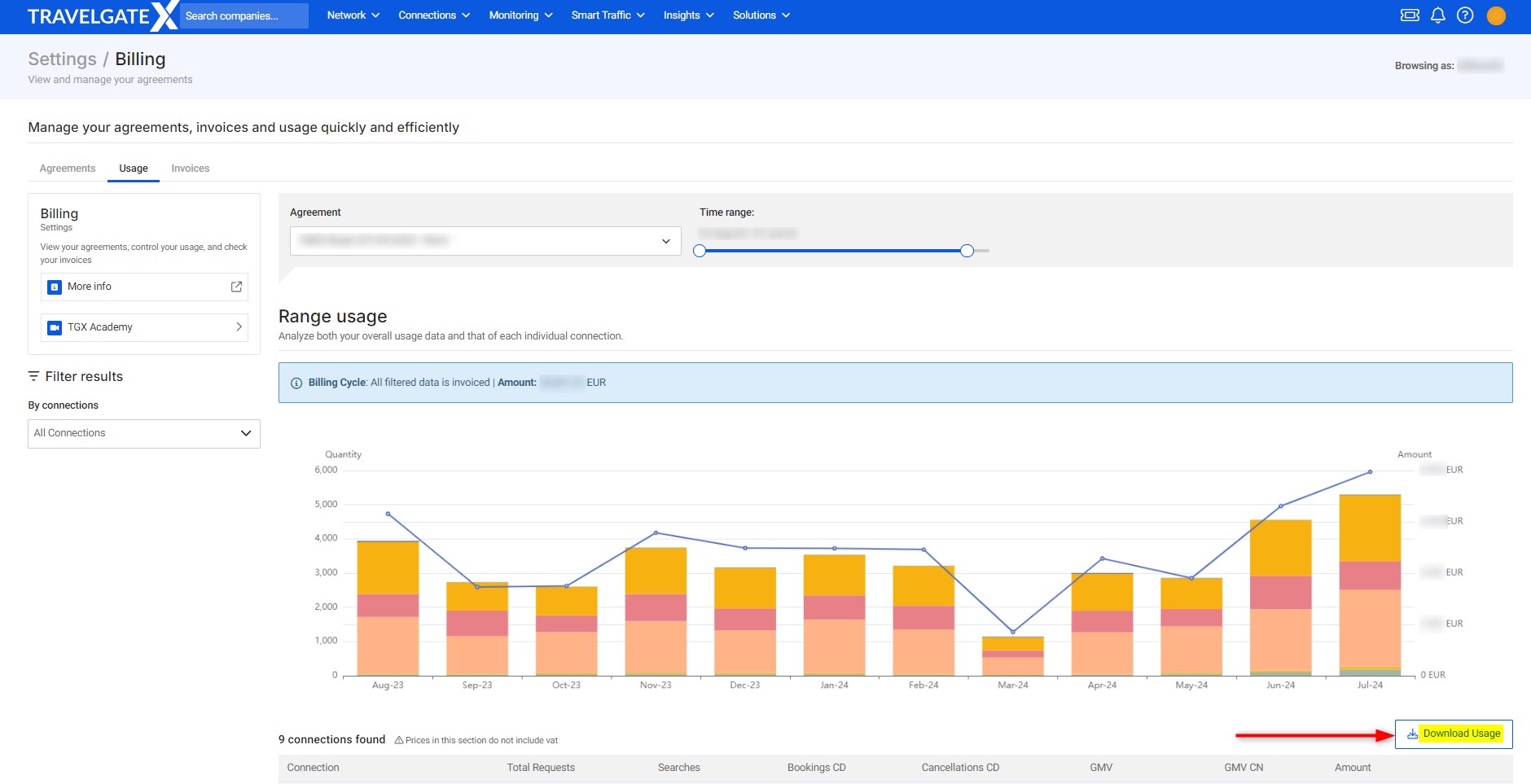The height and width of the screenshot is (784, 1531).
Task: Open the orange user profile avatar
Action: tap(1496, 15)
